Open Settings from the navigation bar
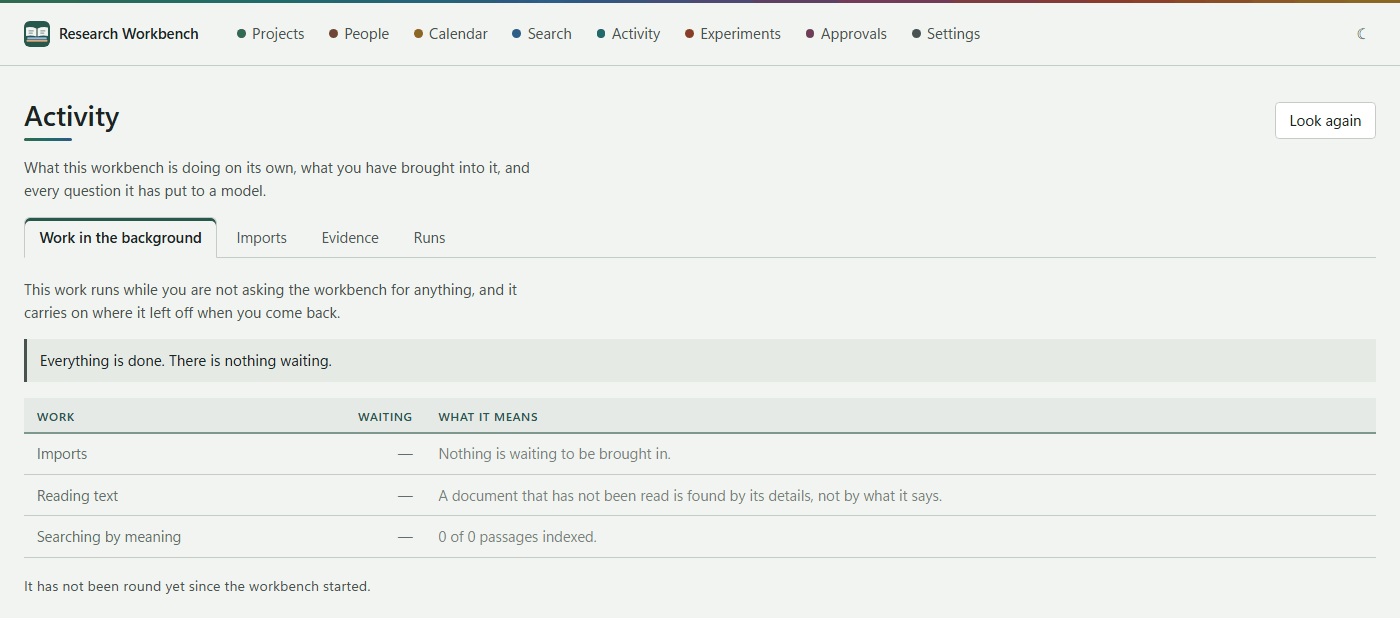 pos(946,34)
